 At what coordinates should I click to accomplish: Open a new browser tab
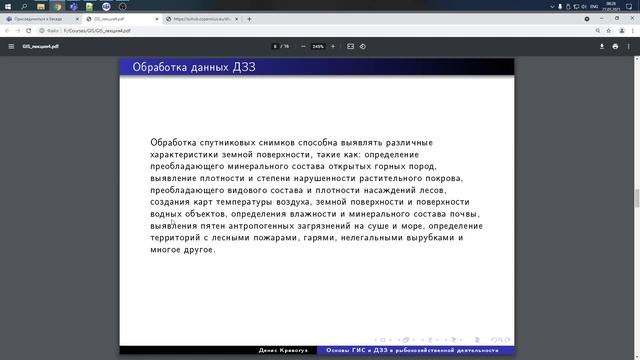point(249,19)
